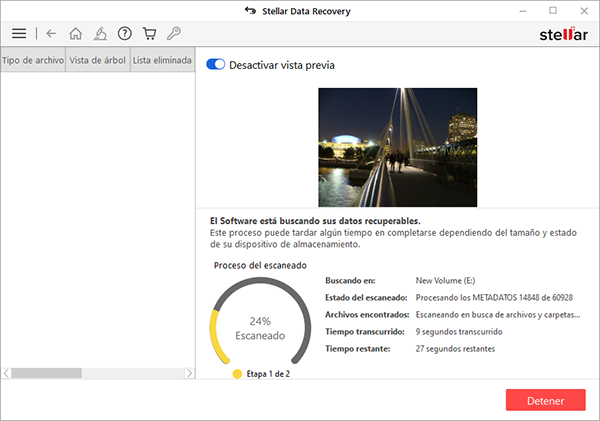Click the horizontal scrollbar right arrow

click(x=189, y=373)
